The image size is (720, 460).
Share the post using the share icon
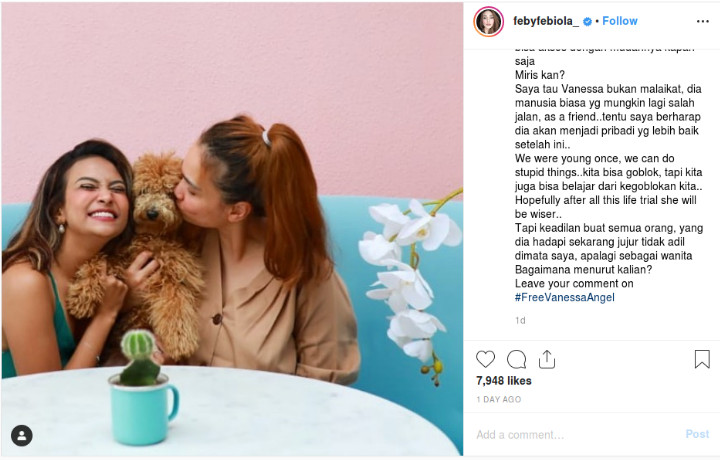click(x=547, y=359)
